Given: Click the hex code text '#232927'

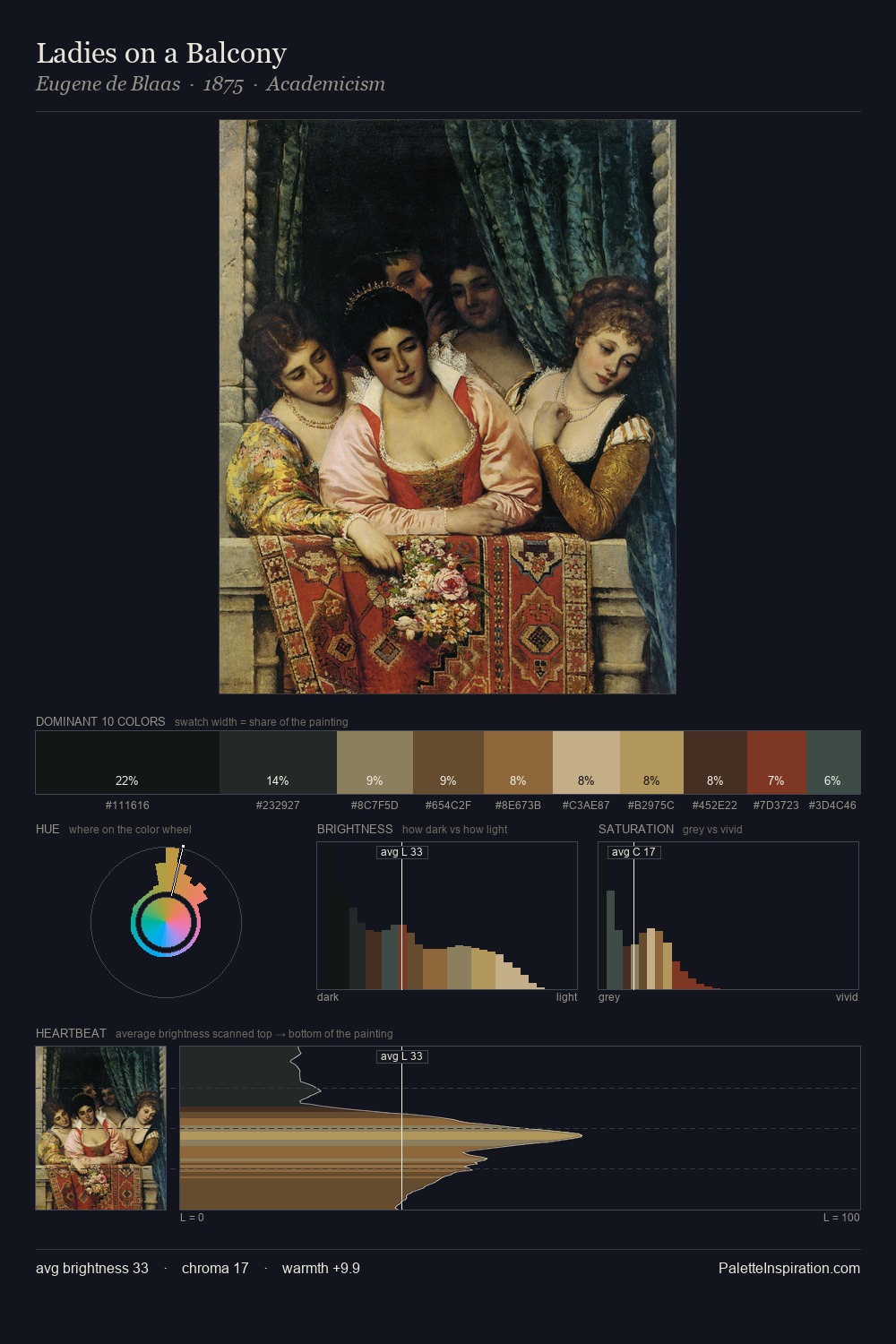Looking at the screenshot, I should (278, 806).
